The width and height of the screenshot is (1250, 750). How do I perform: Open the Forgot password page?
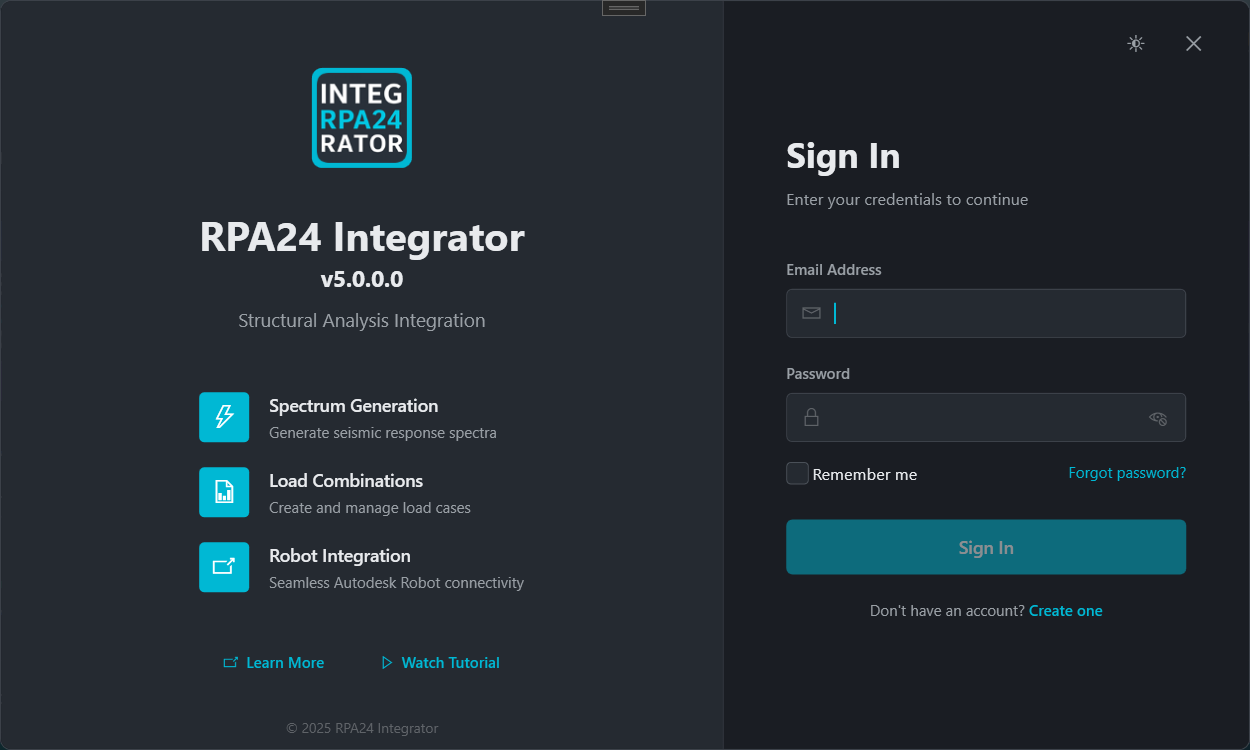[1127, 472]
